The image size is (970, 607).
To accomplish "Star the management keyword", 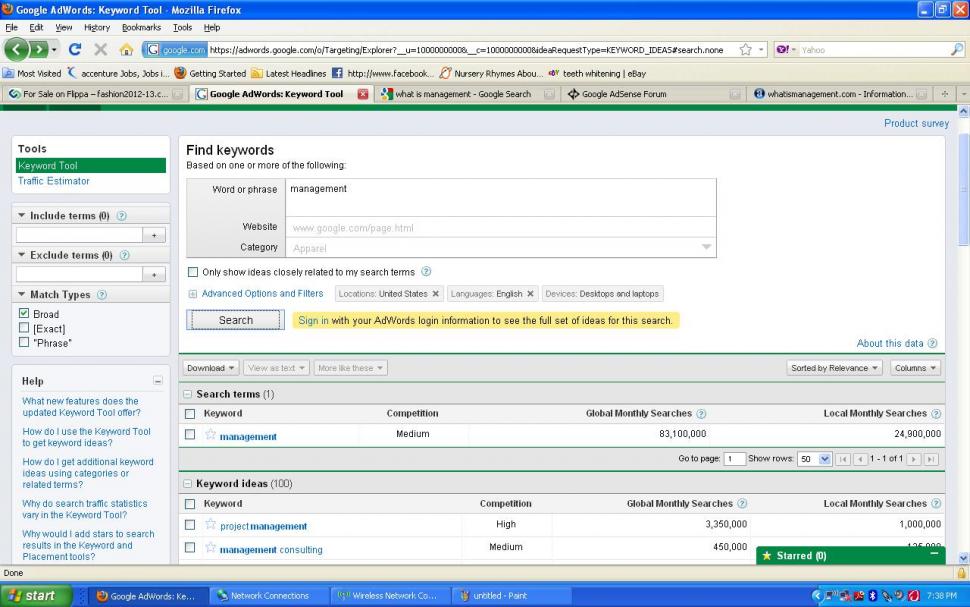I will [210, 434].
